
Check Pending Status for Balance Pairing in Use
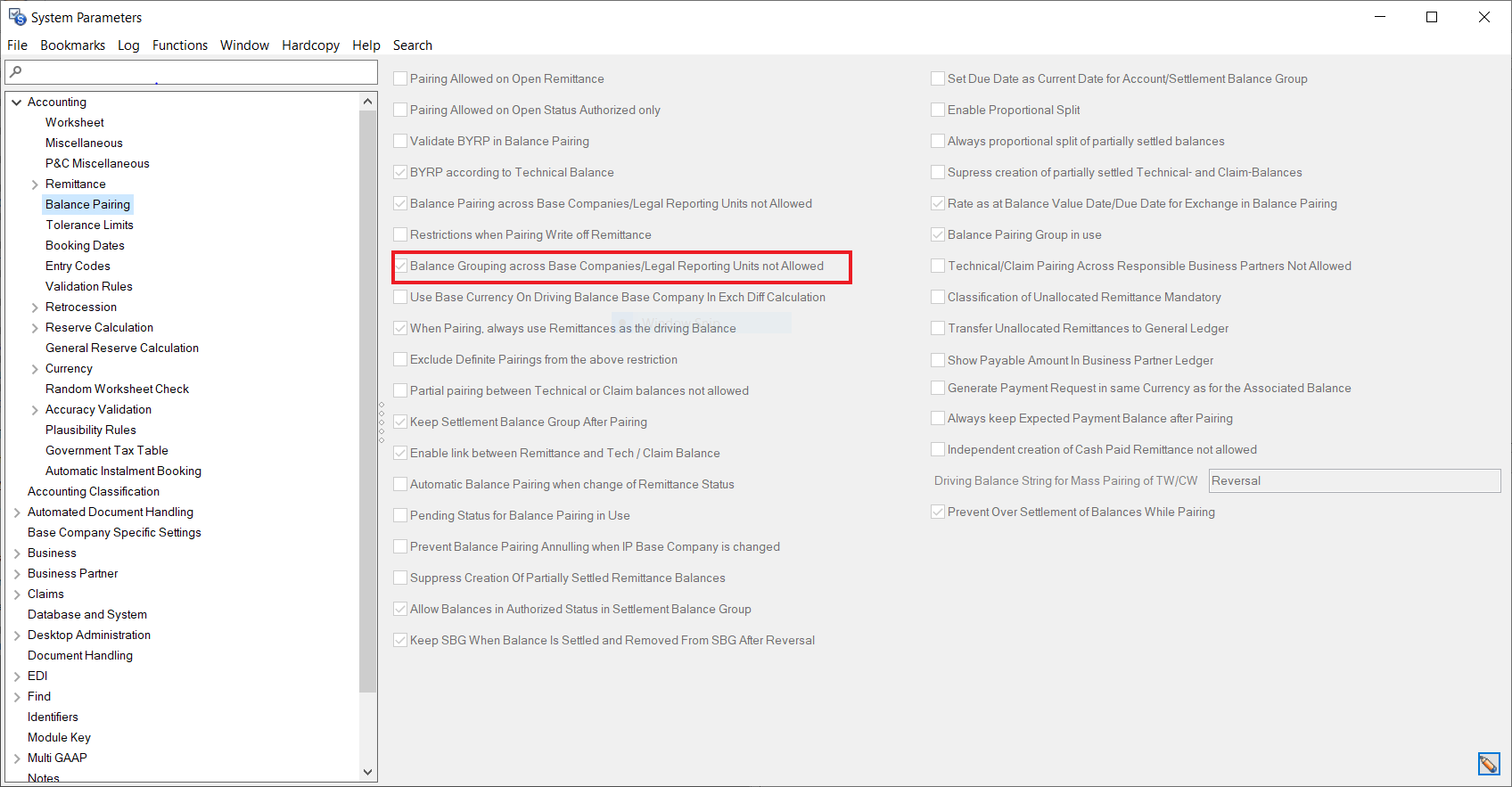pyautogui.click(x=401, y=515)
